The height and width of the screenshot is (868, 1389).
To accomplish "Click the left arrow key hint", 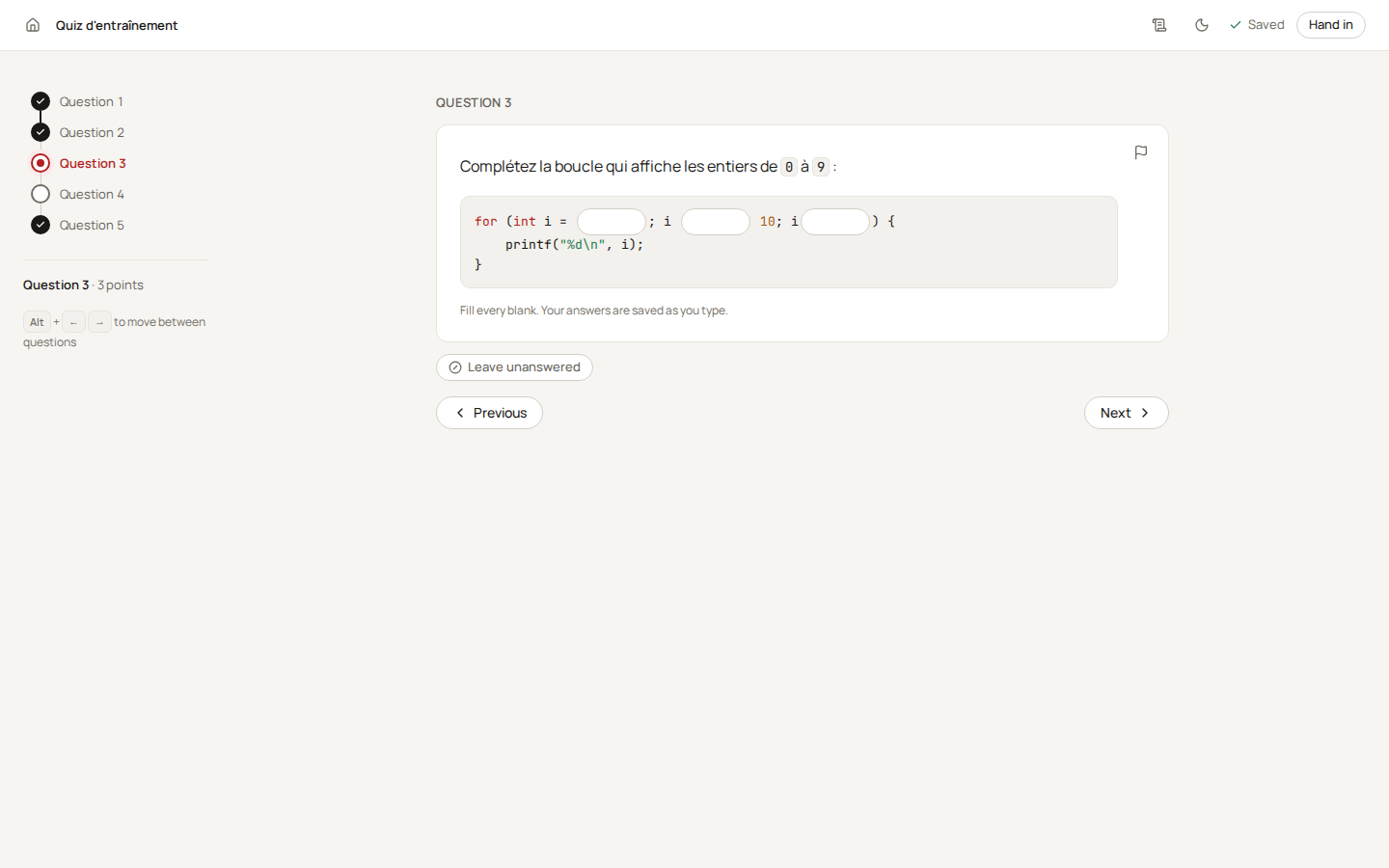I will click(x=73, y=322).
